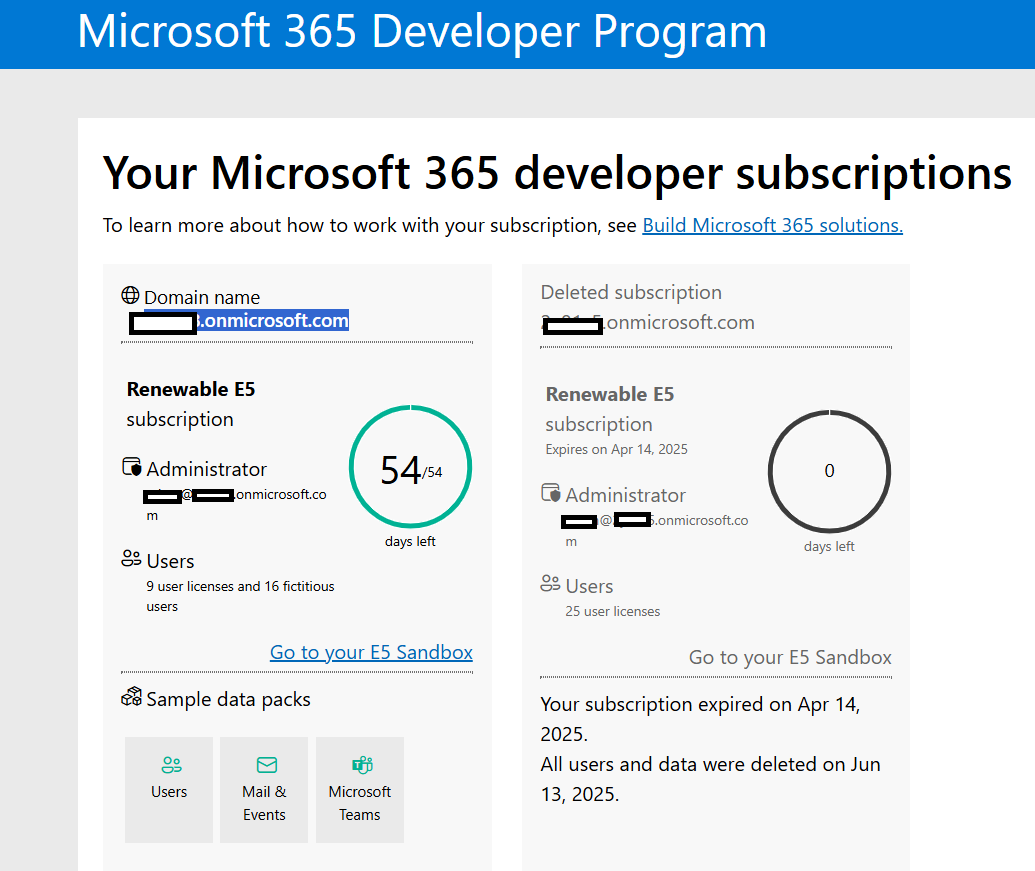Click '9 user licenses and 16 fictitious users' text
The width and height of the screenshot is (1035, 871).
click(x=240, y=596)
